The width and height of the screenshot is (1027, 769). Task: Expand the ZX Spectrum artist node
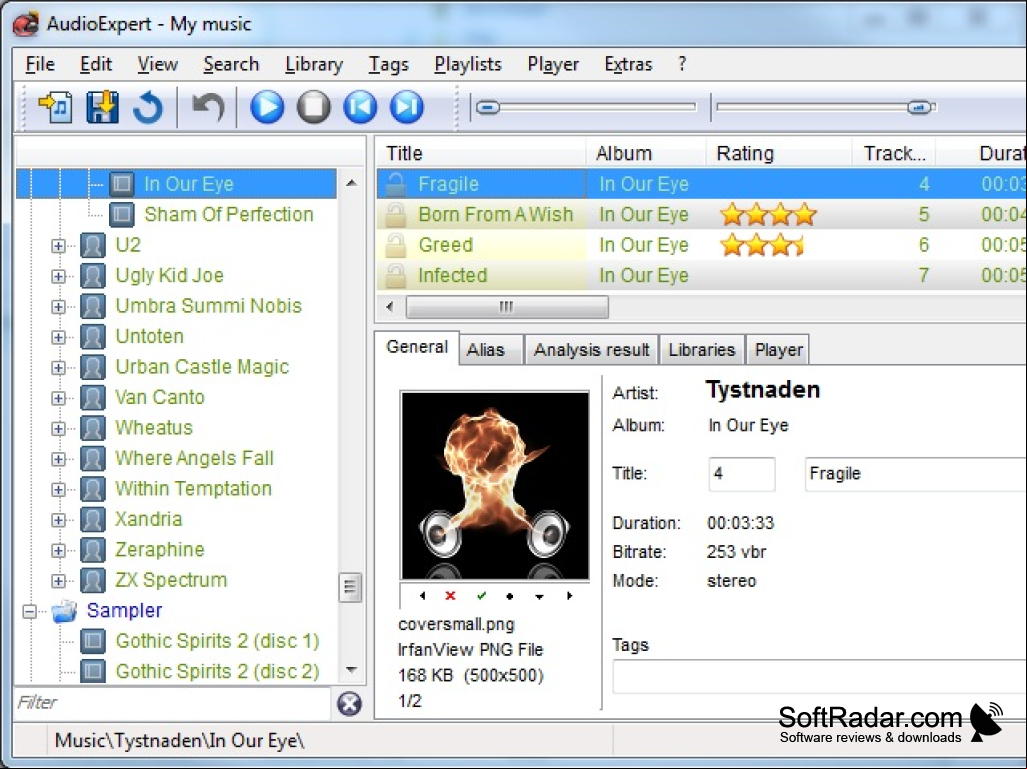[x=58, y=580]
